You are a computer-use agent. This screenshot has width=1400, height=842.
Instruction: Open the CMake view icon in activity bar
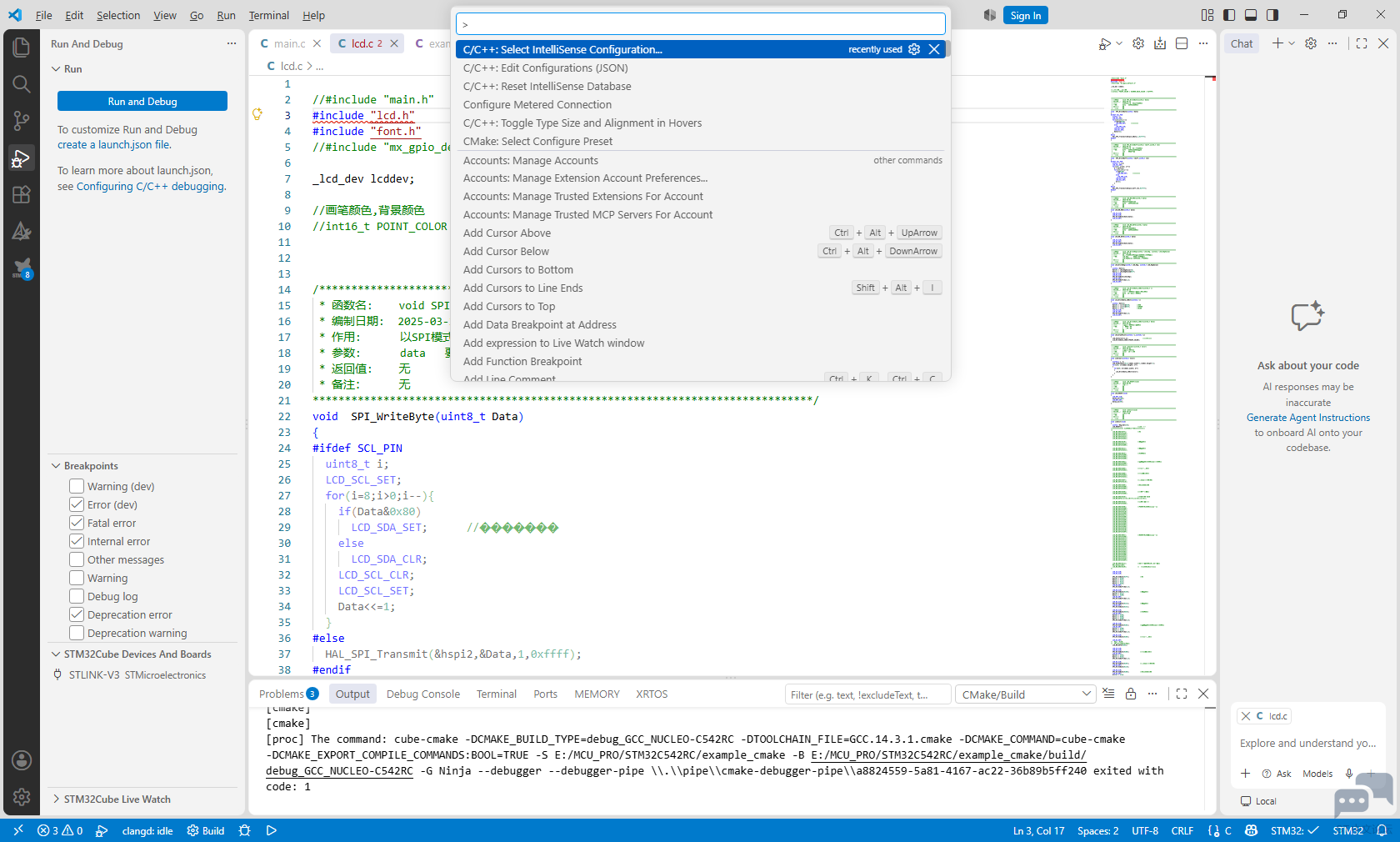(22, 231)
